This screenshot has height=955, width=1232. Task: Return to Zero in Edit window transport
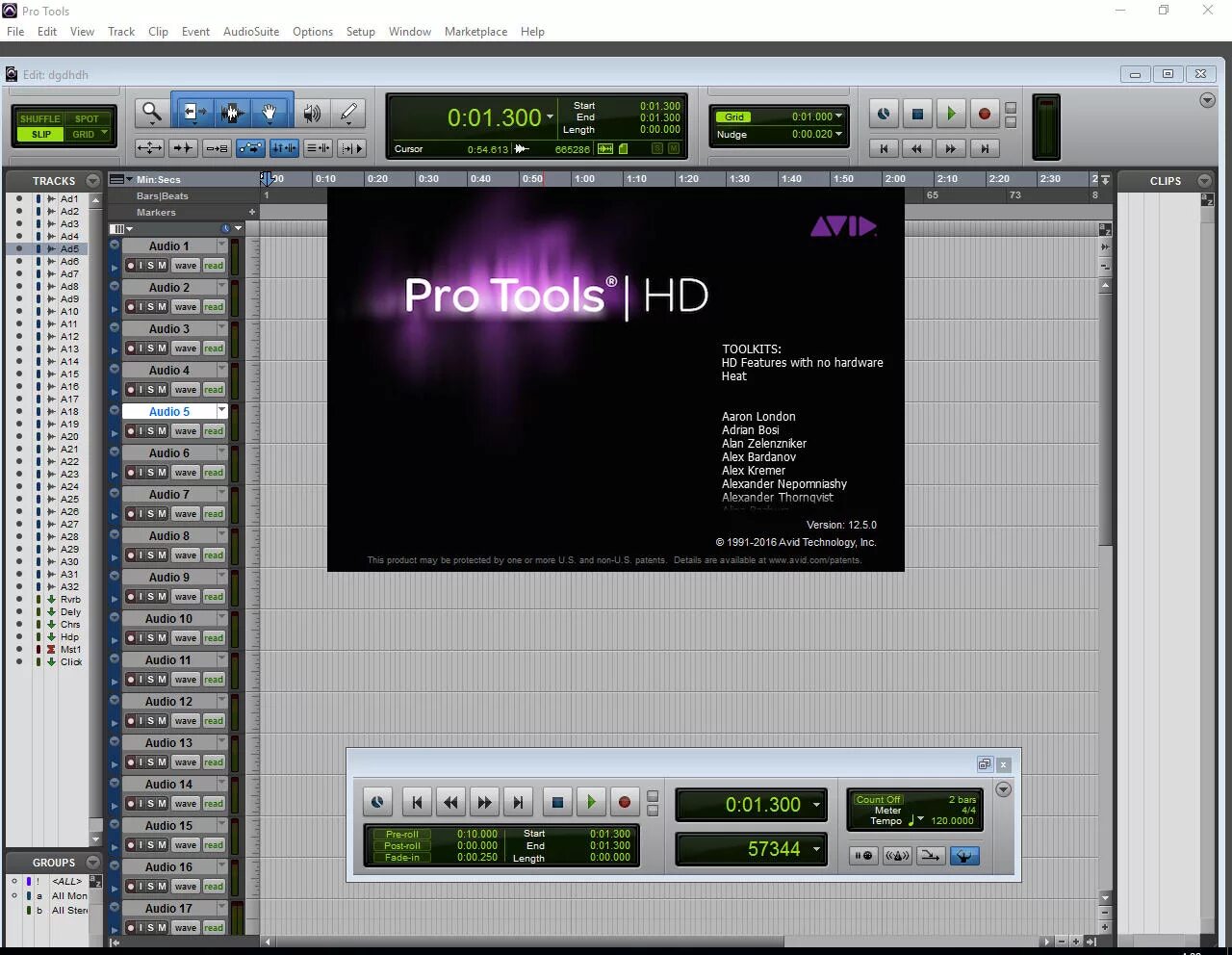[884, 148]
